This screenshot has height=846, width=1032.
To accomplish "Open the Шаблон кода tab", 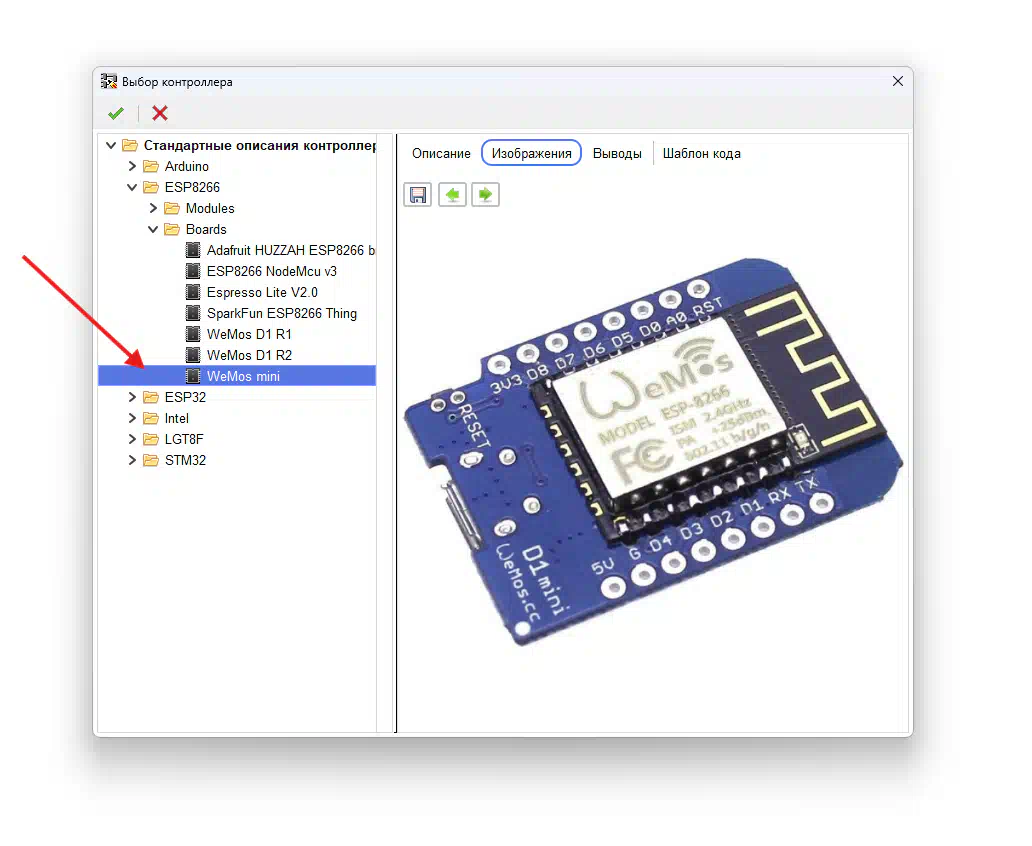I will (702, 153).
